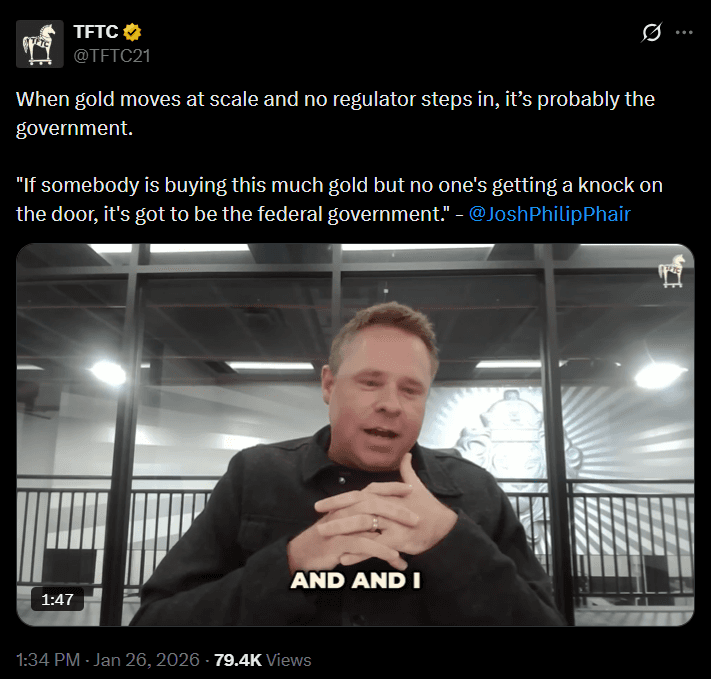Viewport: 711px width, 679px height.
Task: Click the TFTC horse watermark in the video
Action: 671,271
